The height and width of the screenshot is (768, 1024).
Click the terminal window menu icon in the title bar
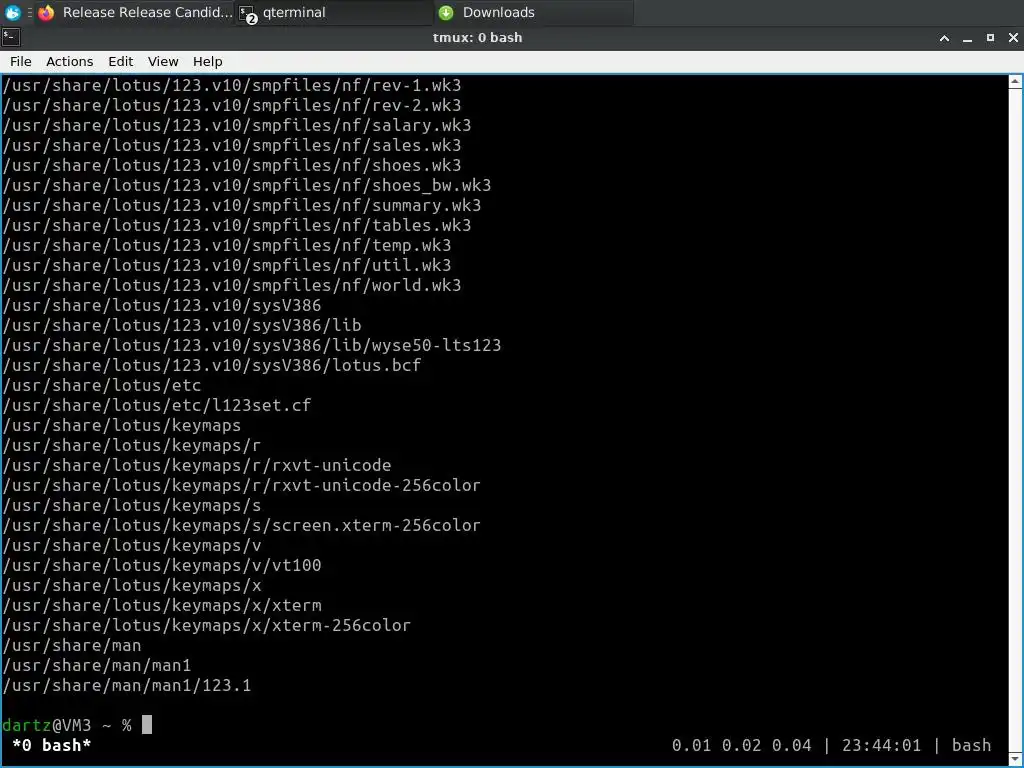coord(11,37)
